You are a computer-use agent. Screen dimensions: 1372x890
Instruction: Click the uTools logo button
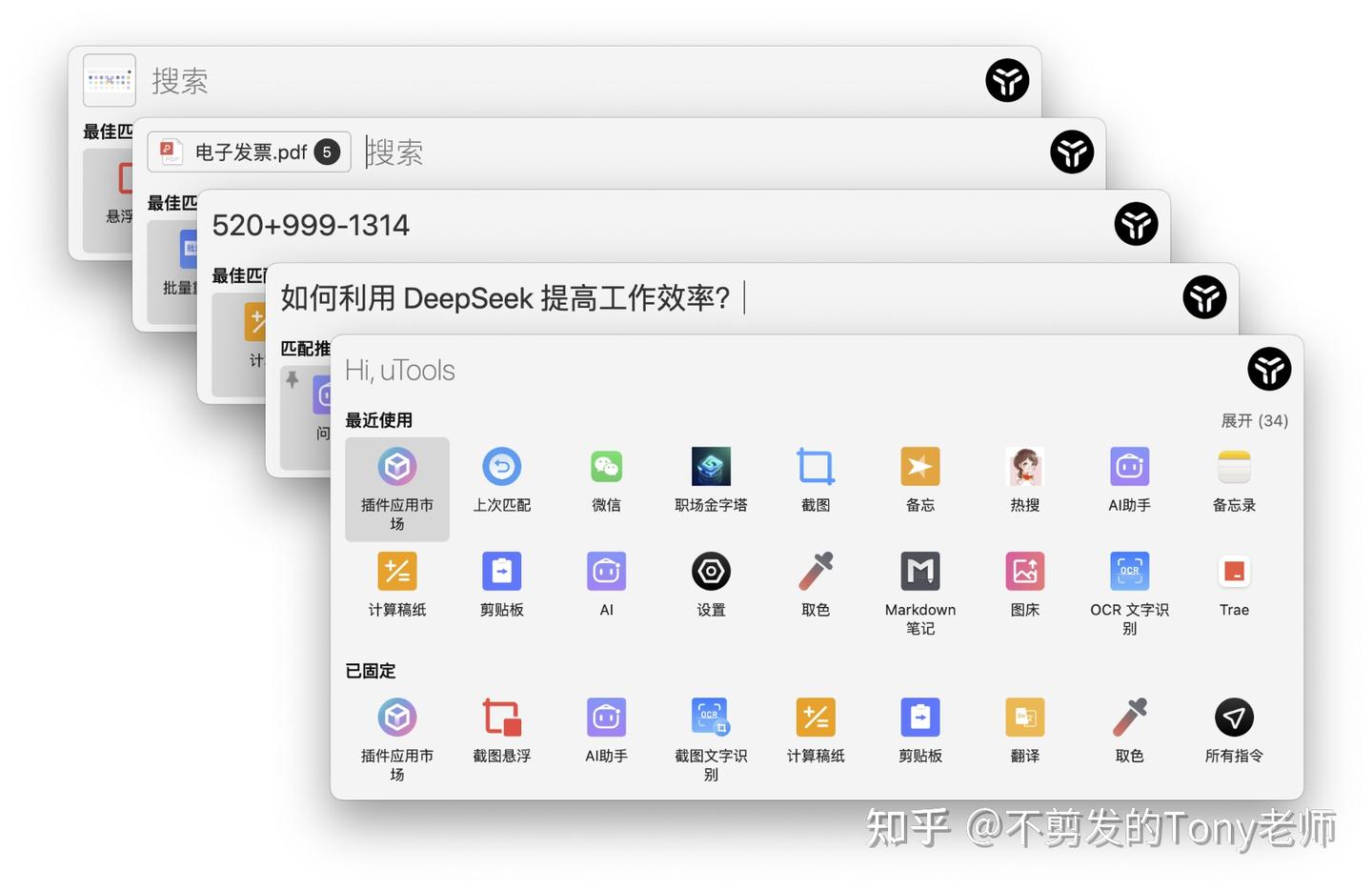pyautogui.click(x=1269, y=370)
